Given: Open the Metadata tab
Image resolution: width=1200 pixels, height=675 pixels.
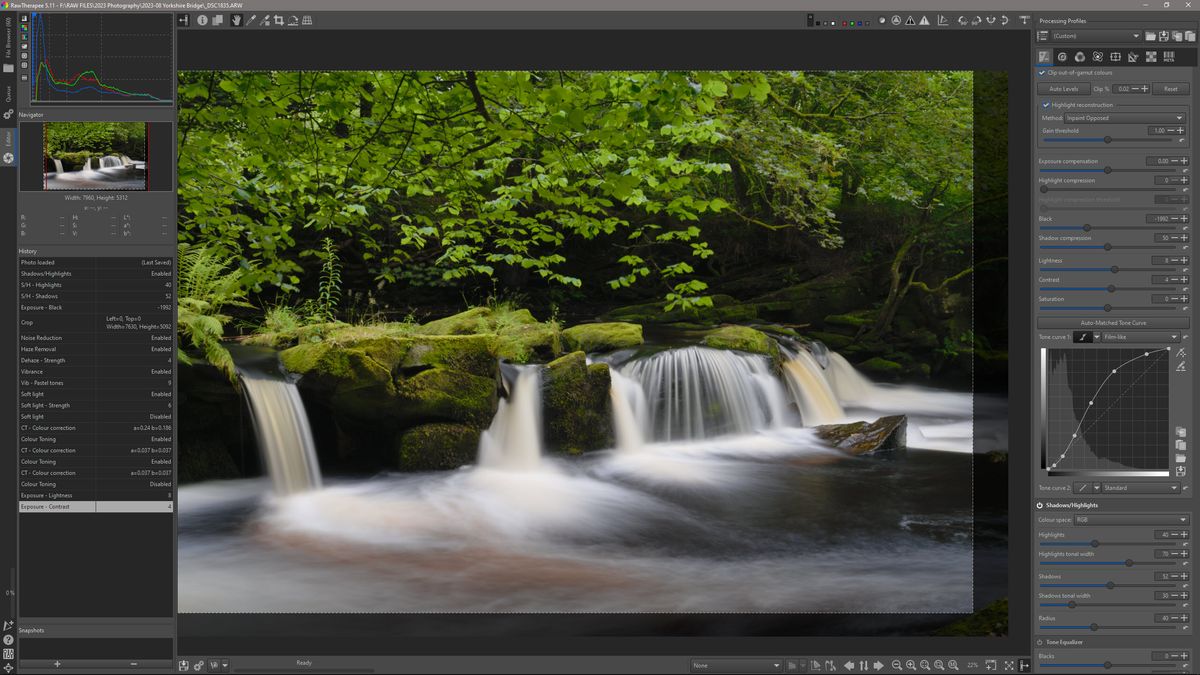Looking at the screenshot, I should [x=1169, y=57].
